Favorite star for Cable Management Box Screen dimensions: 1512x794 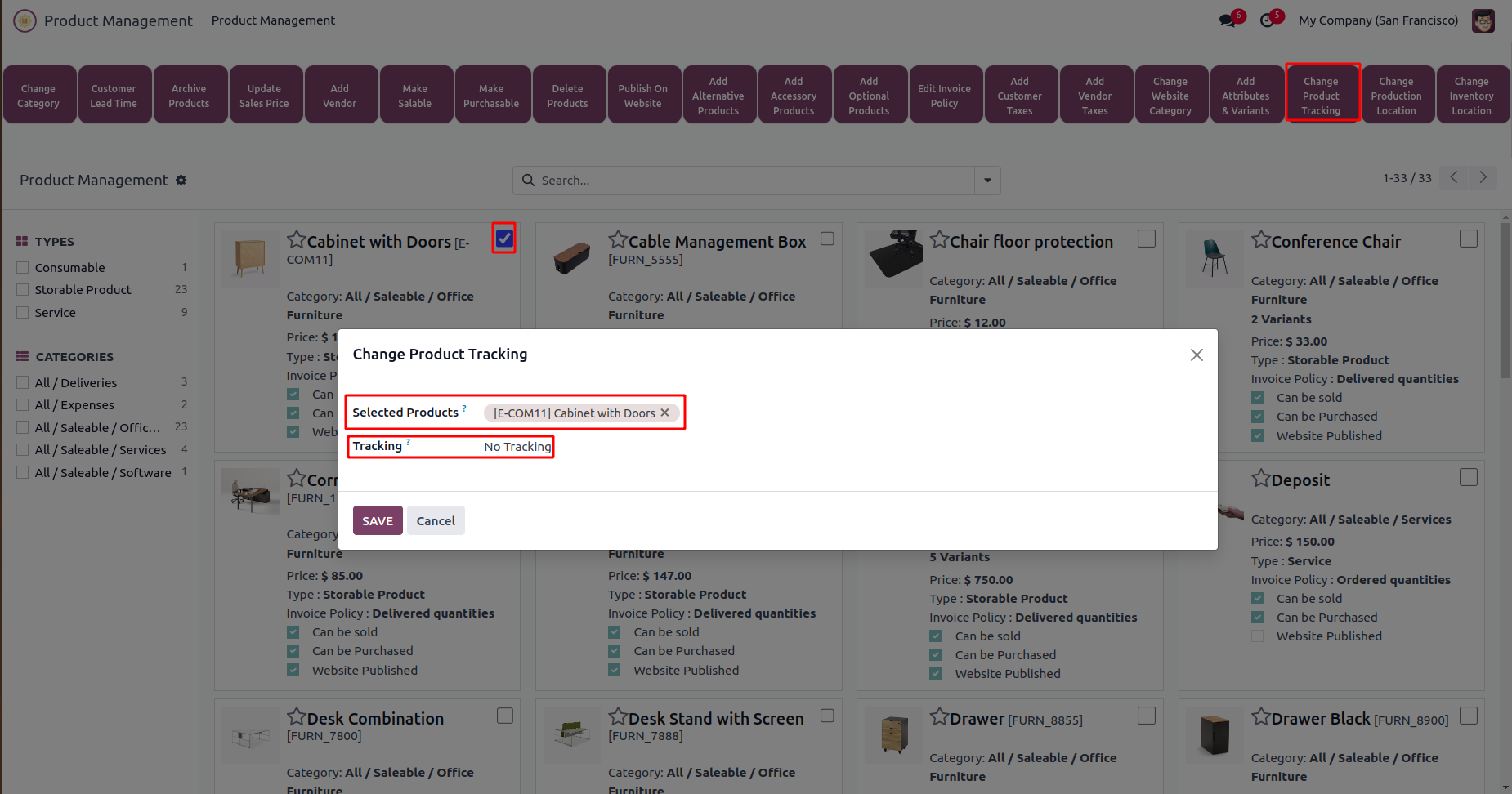618,239
